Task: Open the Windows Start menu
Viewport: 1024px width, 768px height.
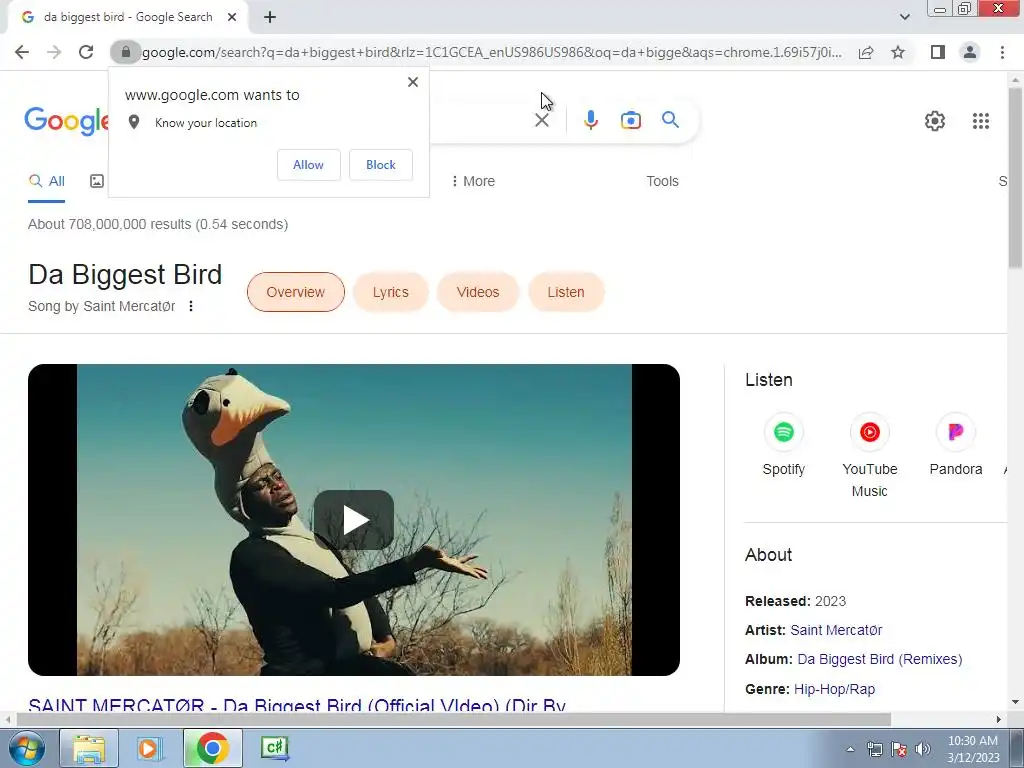Action: click(x=25, y=748)
